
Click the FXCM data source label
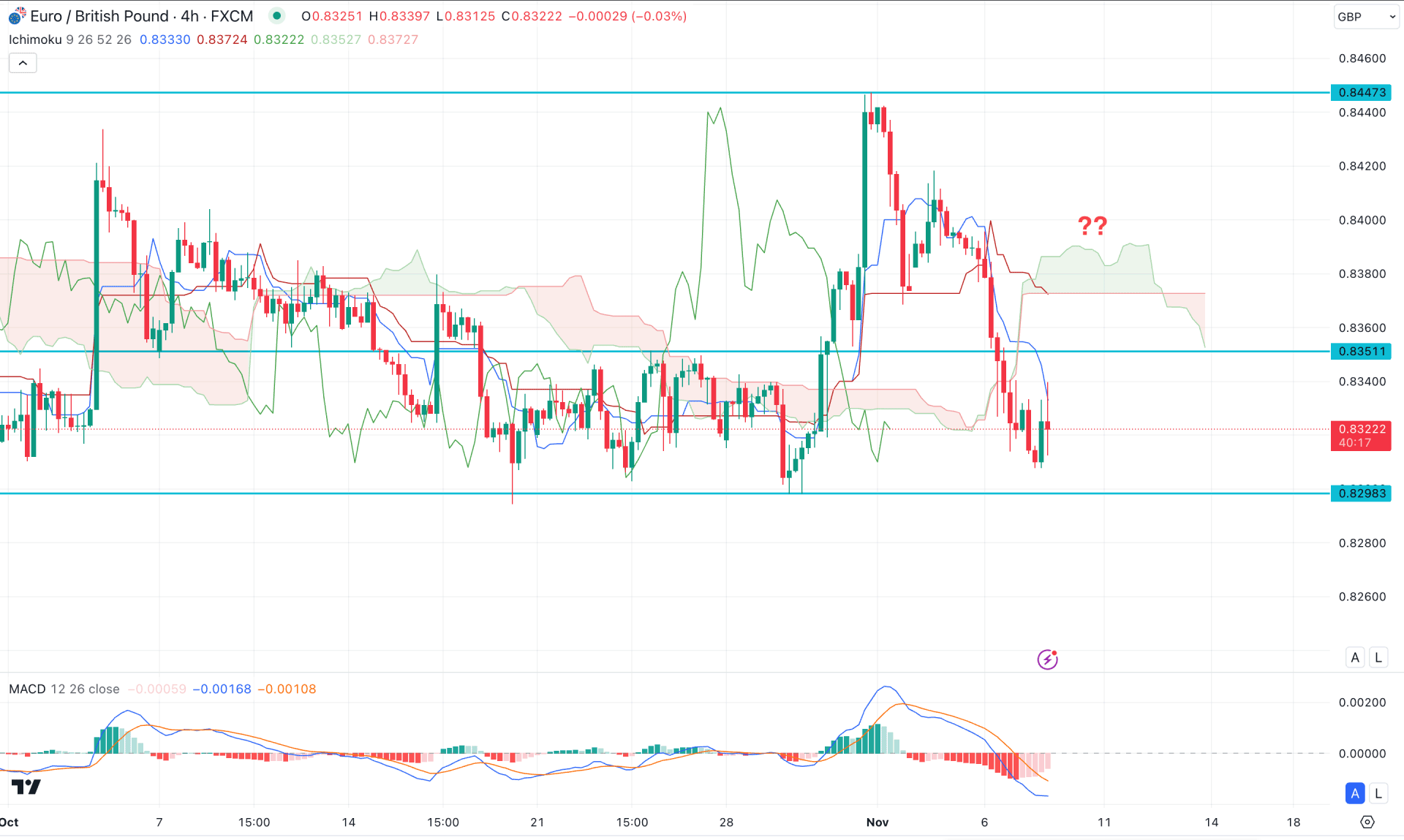(232, 16)
